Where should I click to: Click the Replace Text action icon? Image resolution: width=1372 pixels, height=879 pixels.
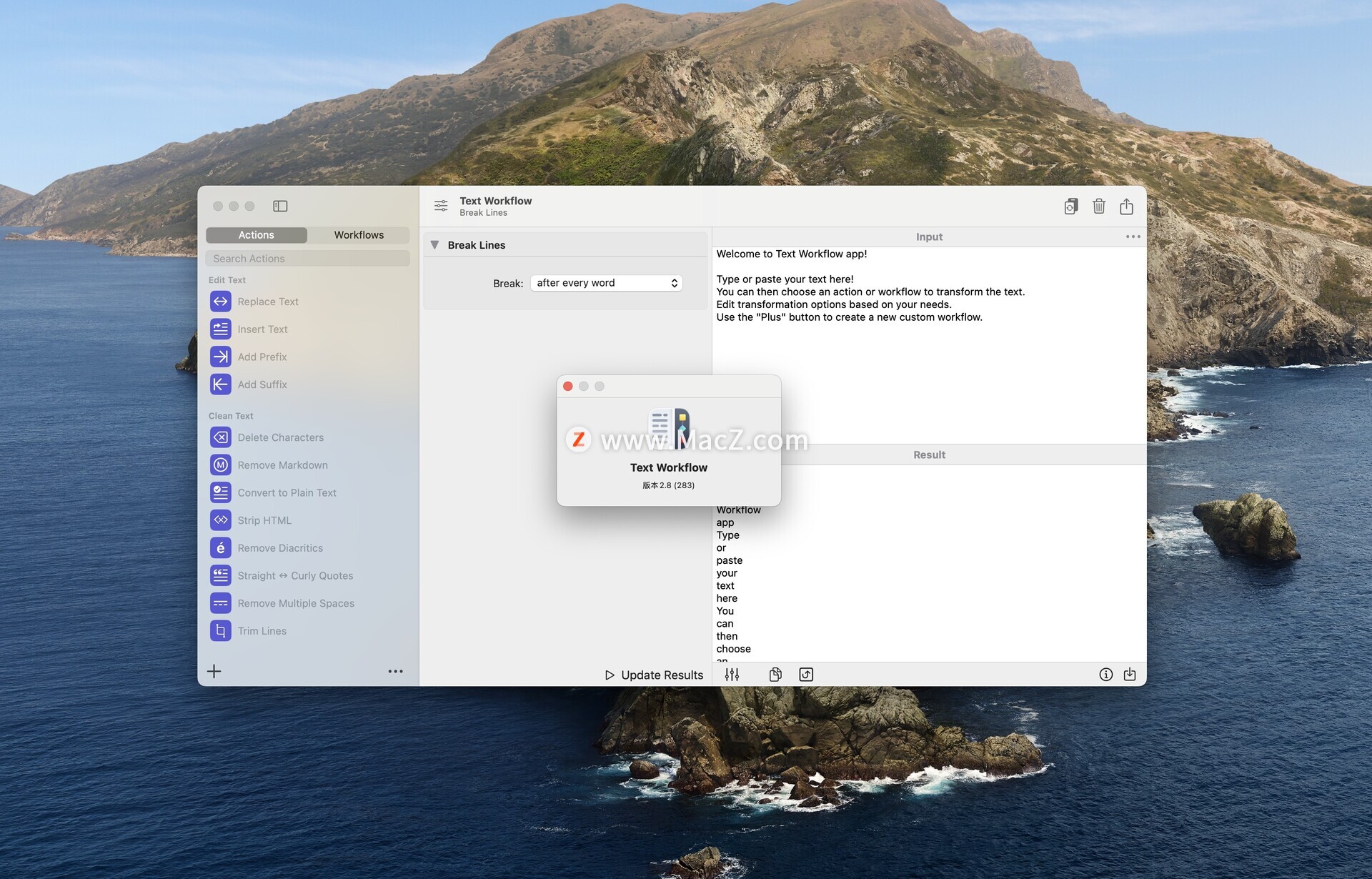(x=221, y=302)
